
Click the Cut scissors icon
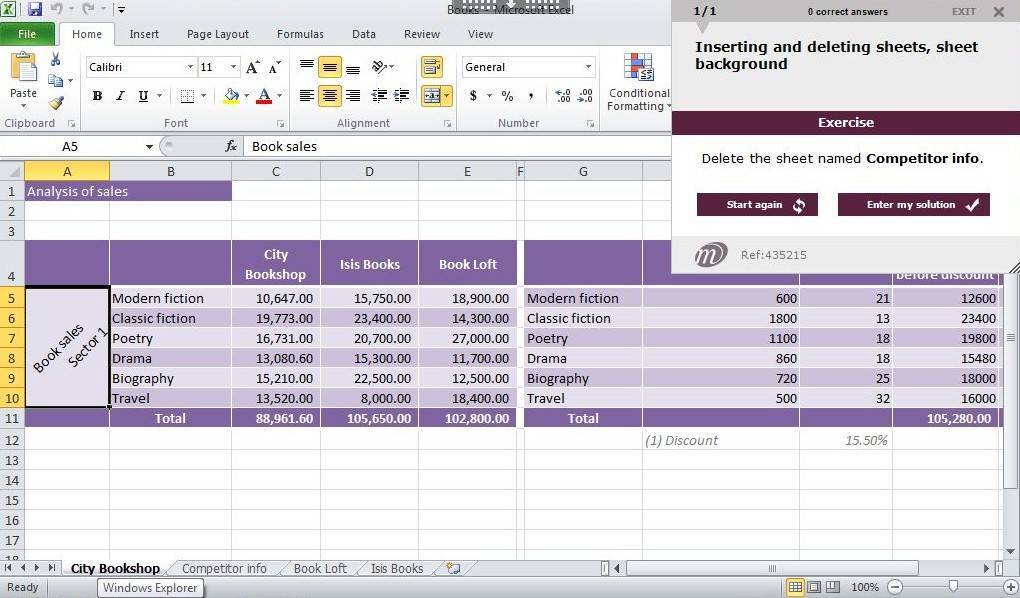point(55,60)
